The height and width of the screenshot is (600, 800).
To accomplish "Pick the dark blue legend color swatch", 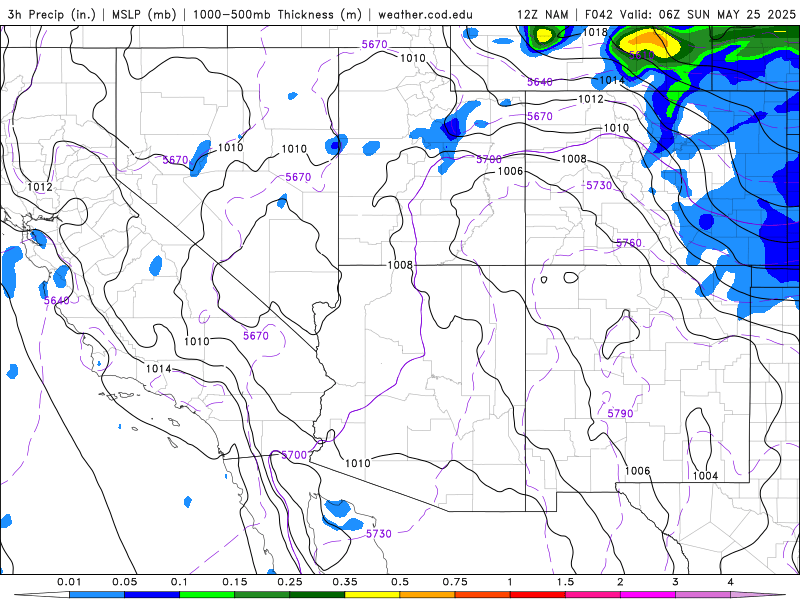I will [152, 595].
